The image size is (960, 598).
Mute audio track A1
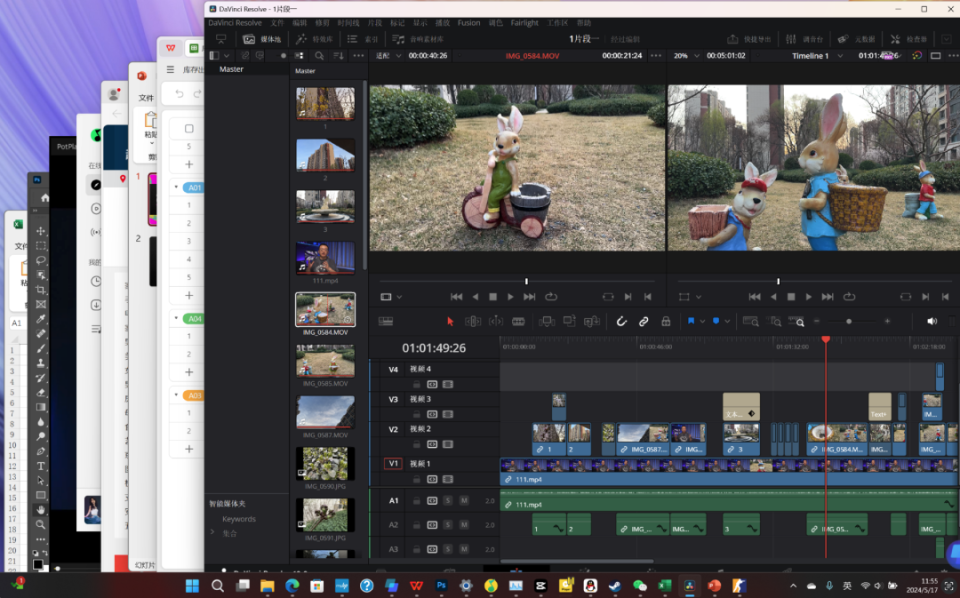pos(464,500)
